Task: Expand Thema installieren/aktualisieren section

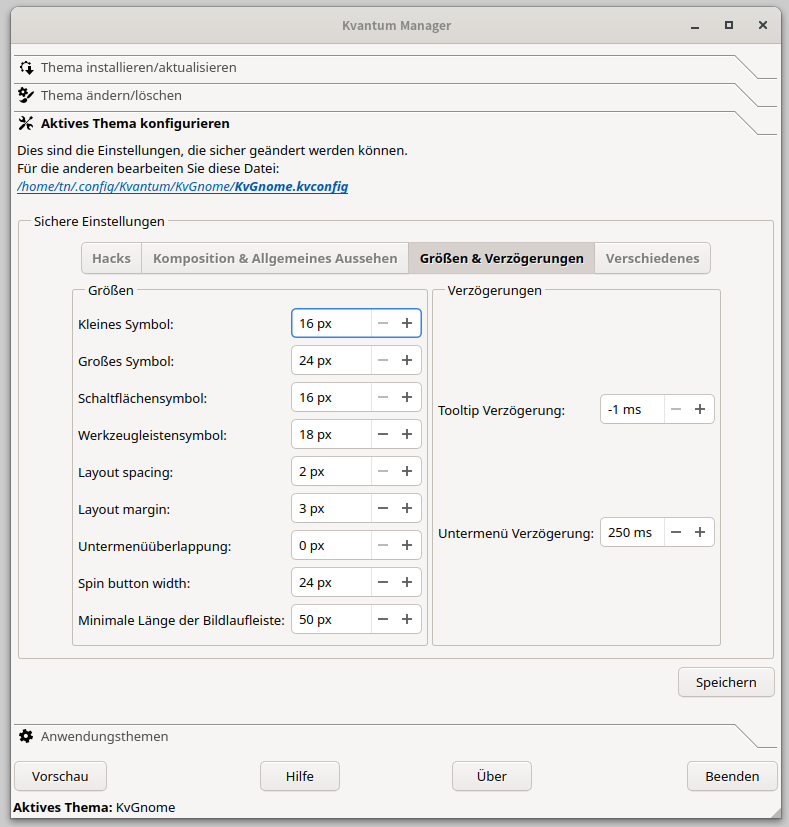Action: (x=138, y=68)
